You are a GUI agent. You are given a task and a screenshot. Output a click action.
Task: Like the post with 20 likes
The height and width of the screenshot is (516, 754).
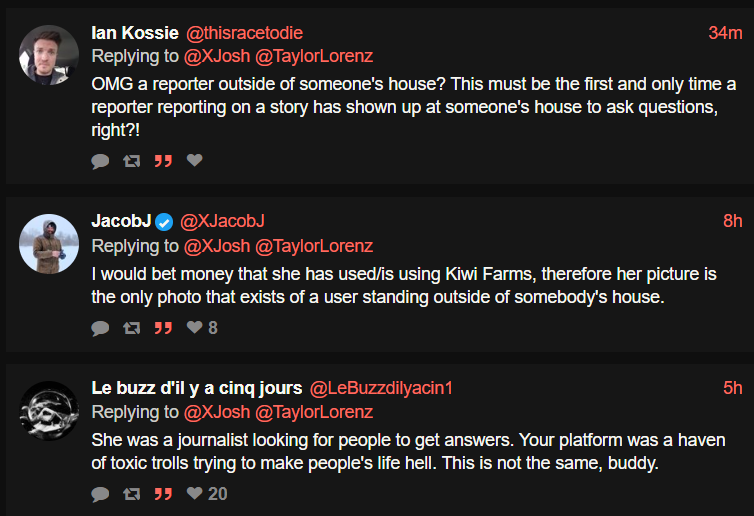click(195, 494)
